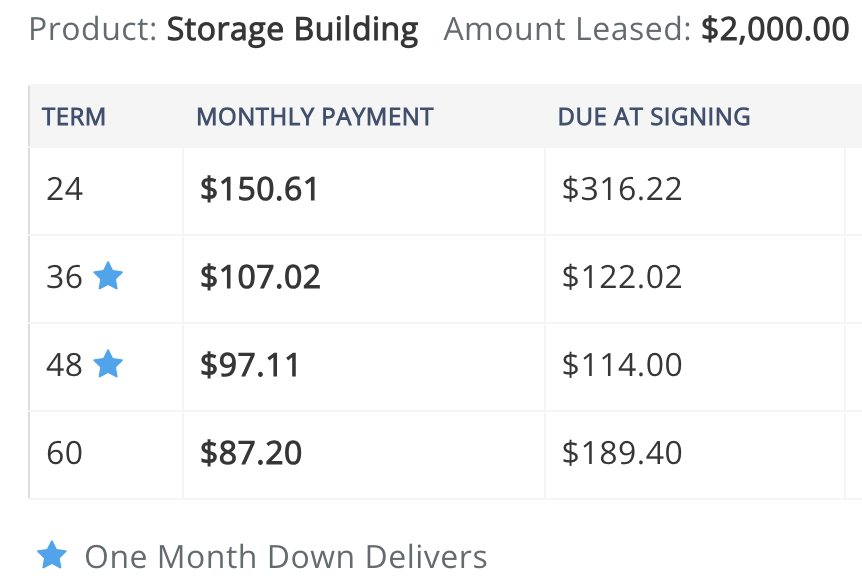This screenshot has height=586, width=862.
Task: Select the TERM column header
Action: 74,117
